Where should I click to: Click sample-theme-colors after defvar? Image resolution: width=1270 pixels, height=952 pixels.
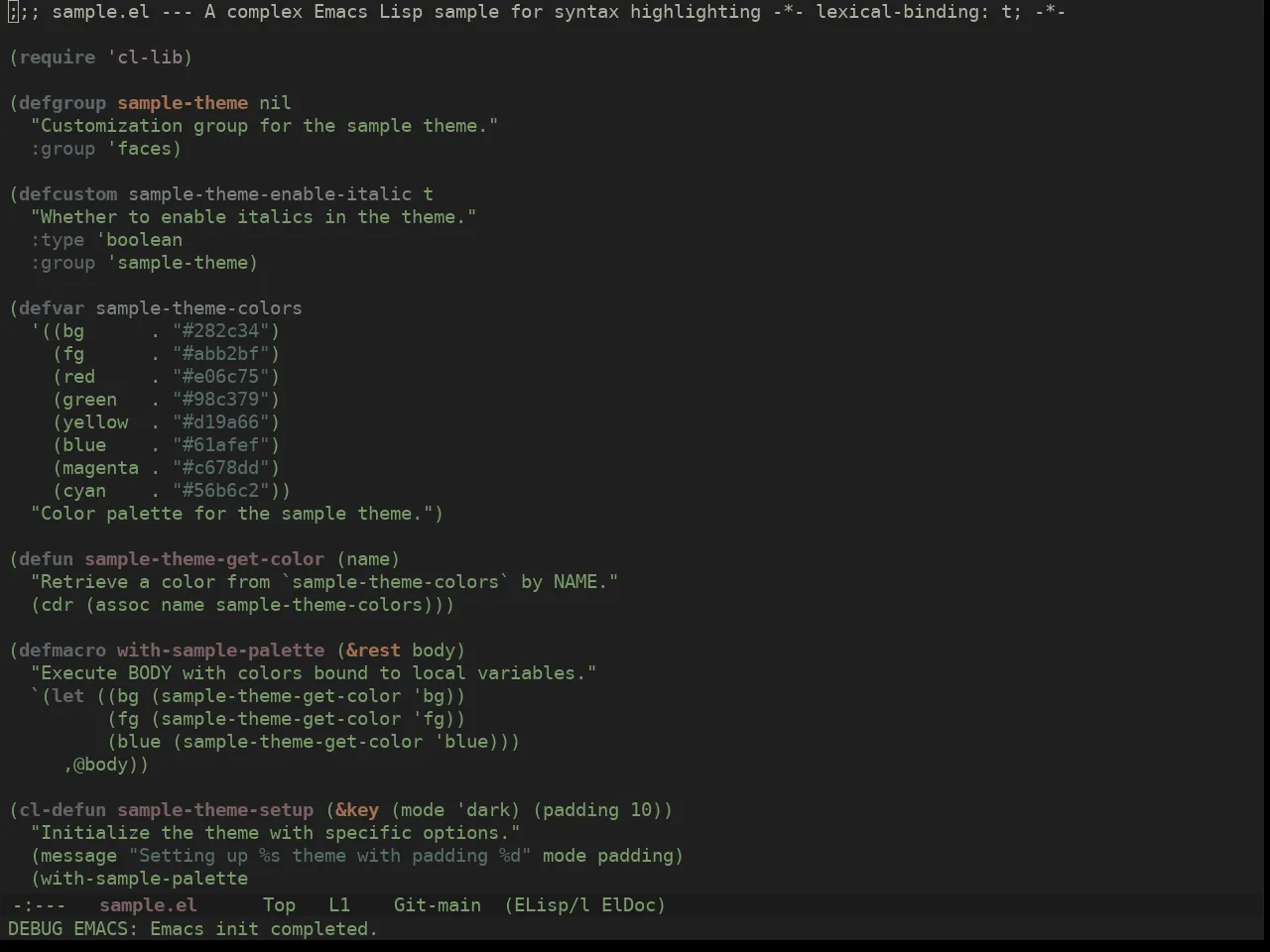pos(198,307)
